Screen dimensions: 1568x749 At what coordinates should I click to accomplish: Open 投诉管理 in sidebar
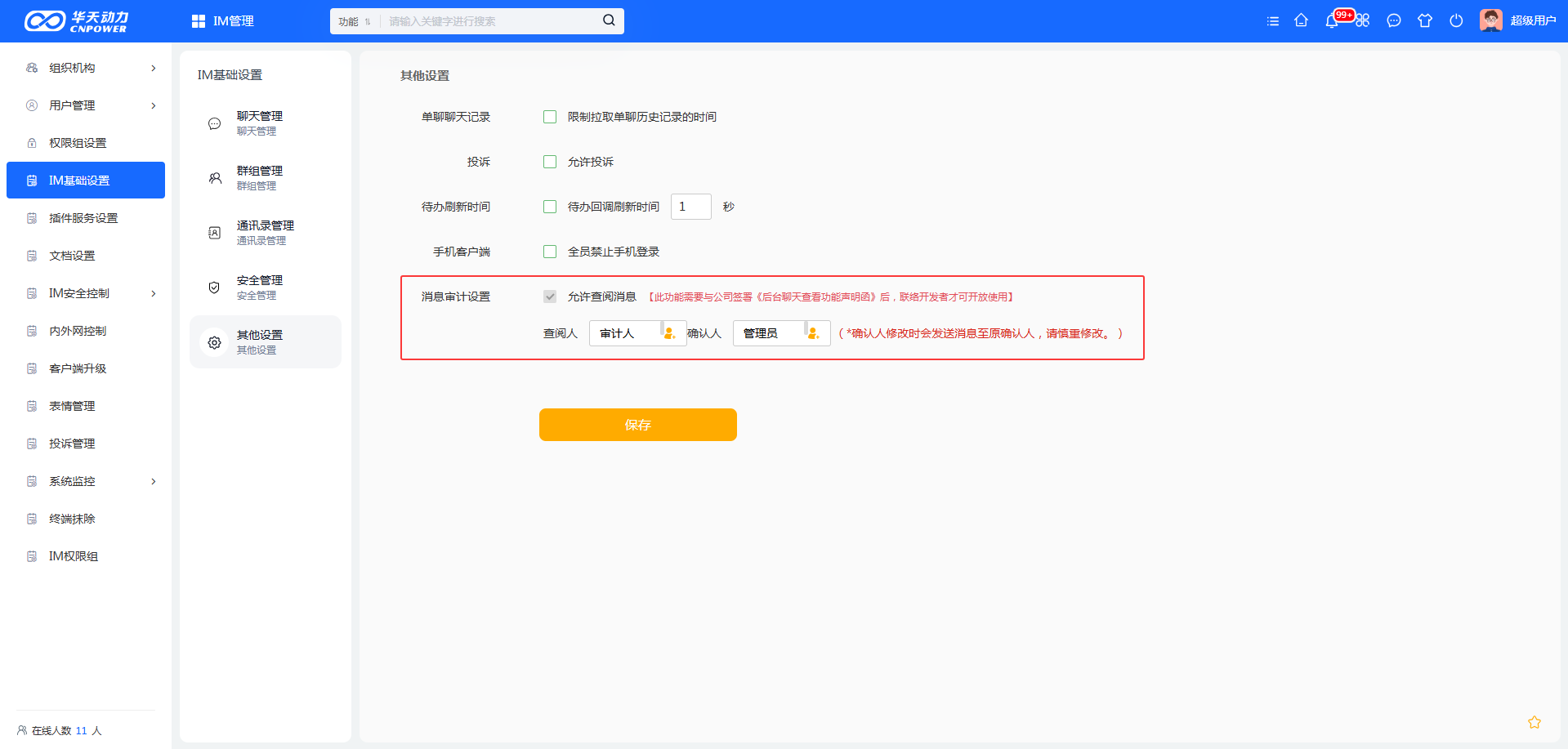86,444
